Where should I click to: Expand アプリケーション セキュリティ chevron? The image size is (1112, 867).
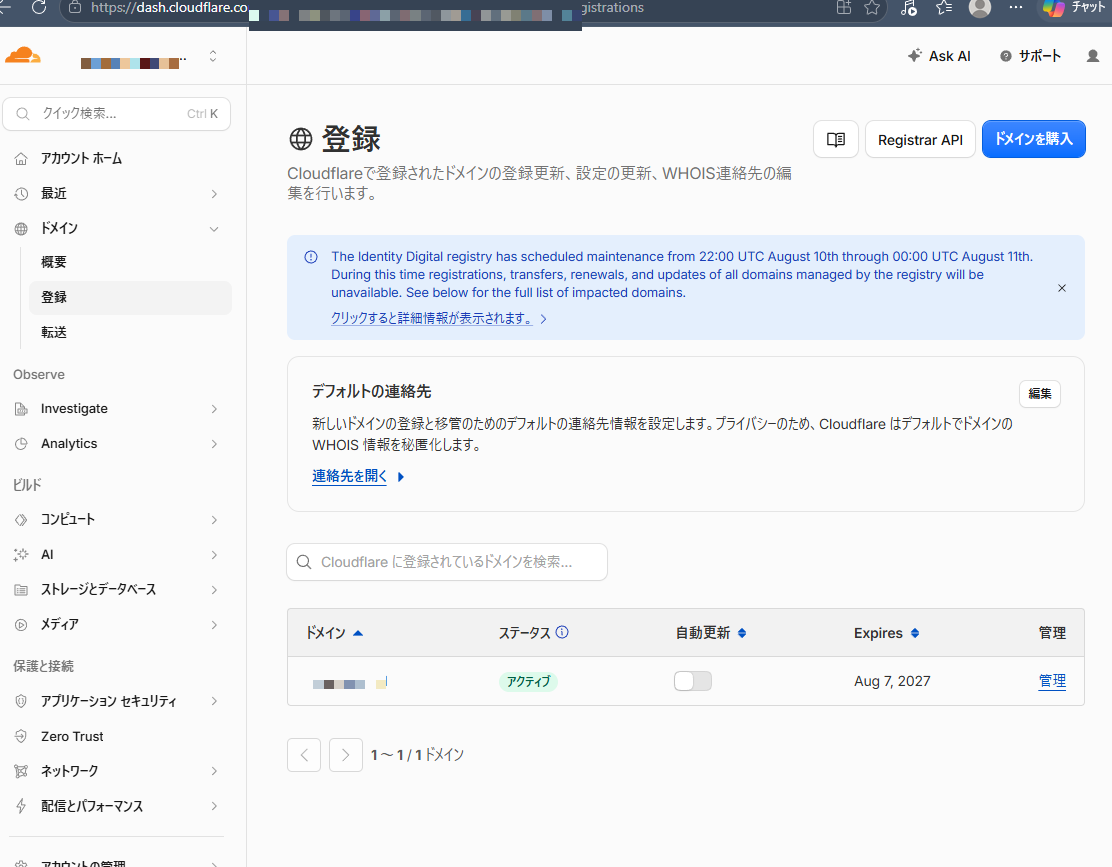point(213,701)
